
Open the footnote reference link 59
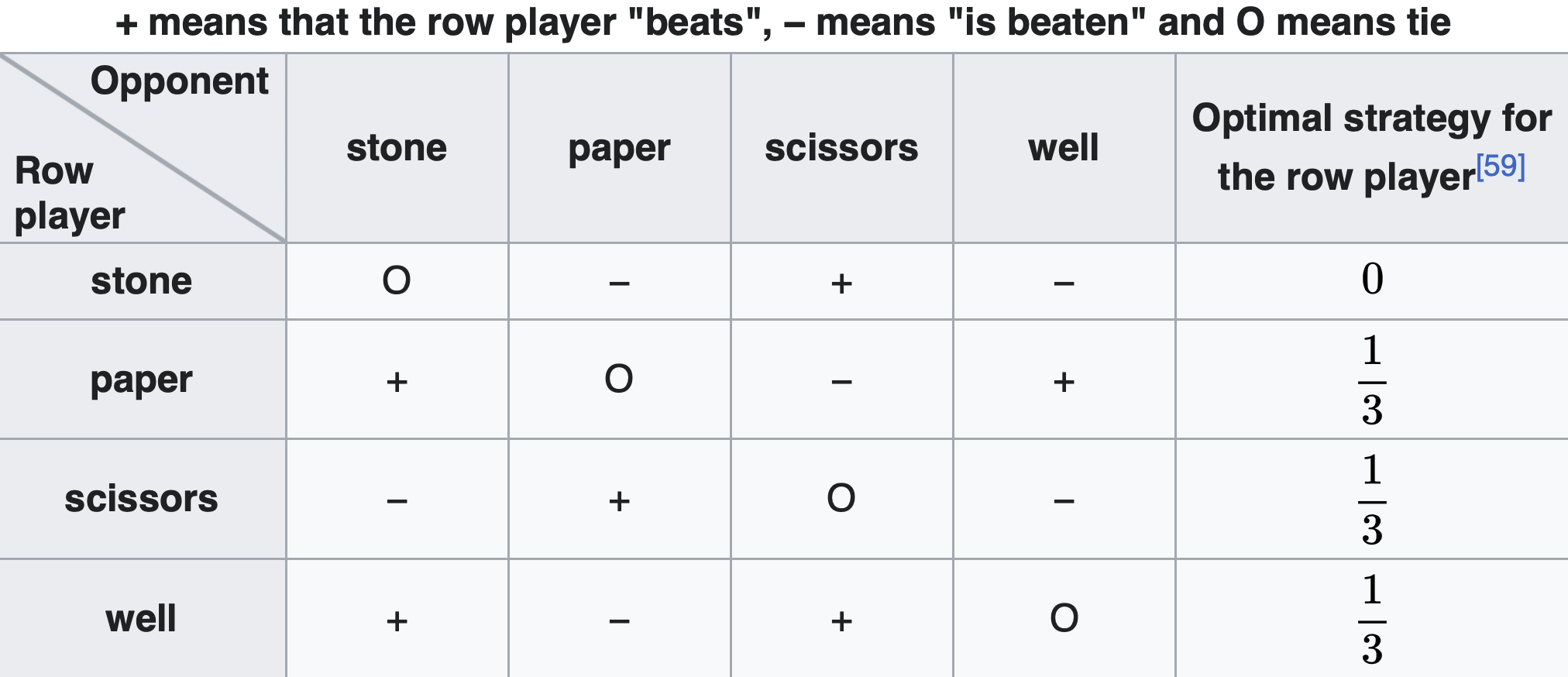tap(1500, 167)
